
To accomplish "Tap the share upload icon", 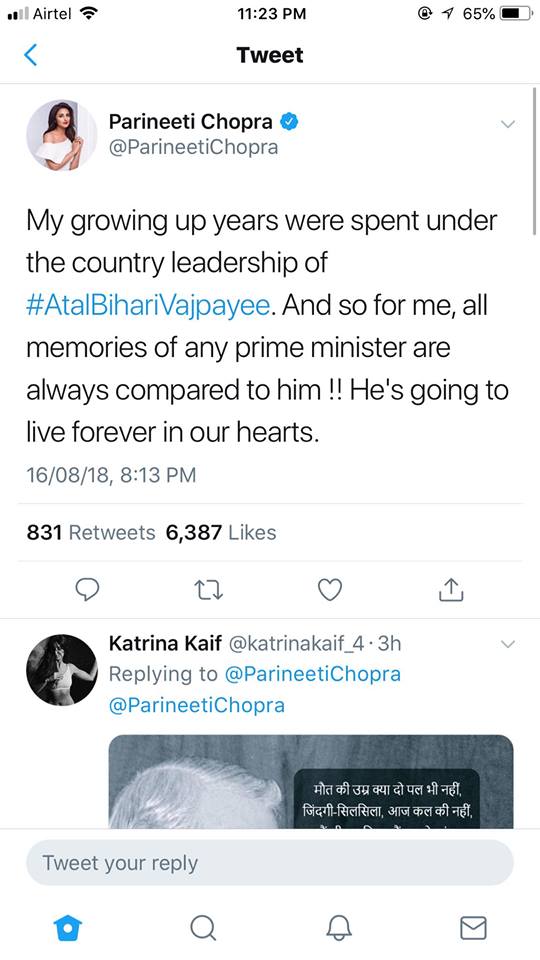I will click(452, 588).
